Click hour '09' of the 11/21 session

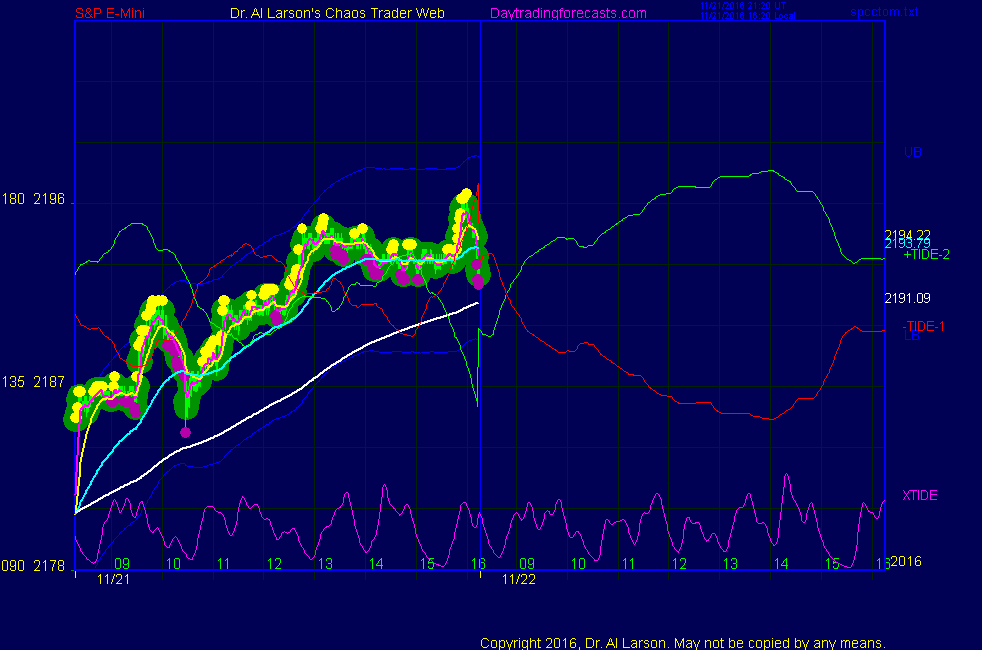pos(122,564)
